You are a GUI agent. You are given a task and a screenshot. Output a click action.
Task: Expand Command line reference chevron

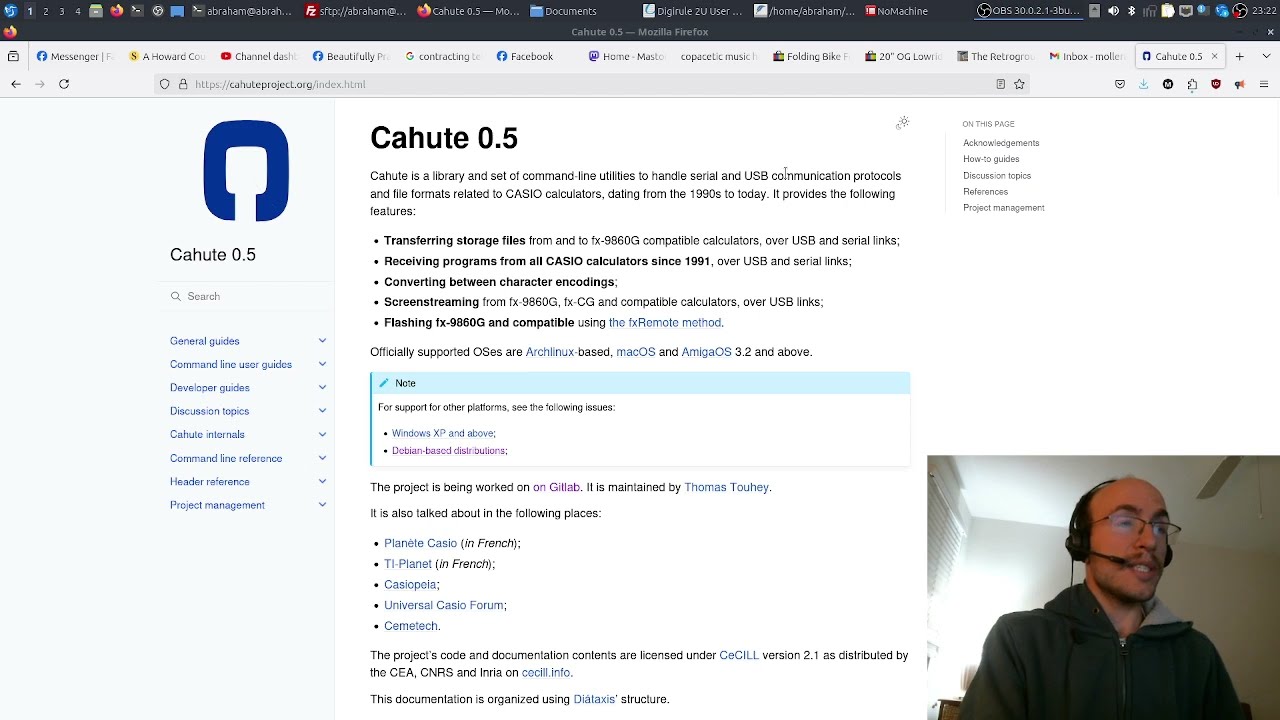pyautogui.click(x=322, y=458)
